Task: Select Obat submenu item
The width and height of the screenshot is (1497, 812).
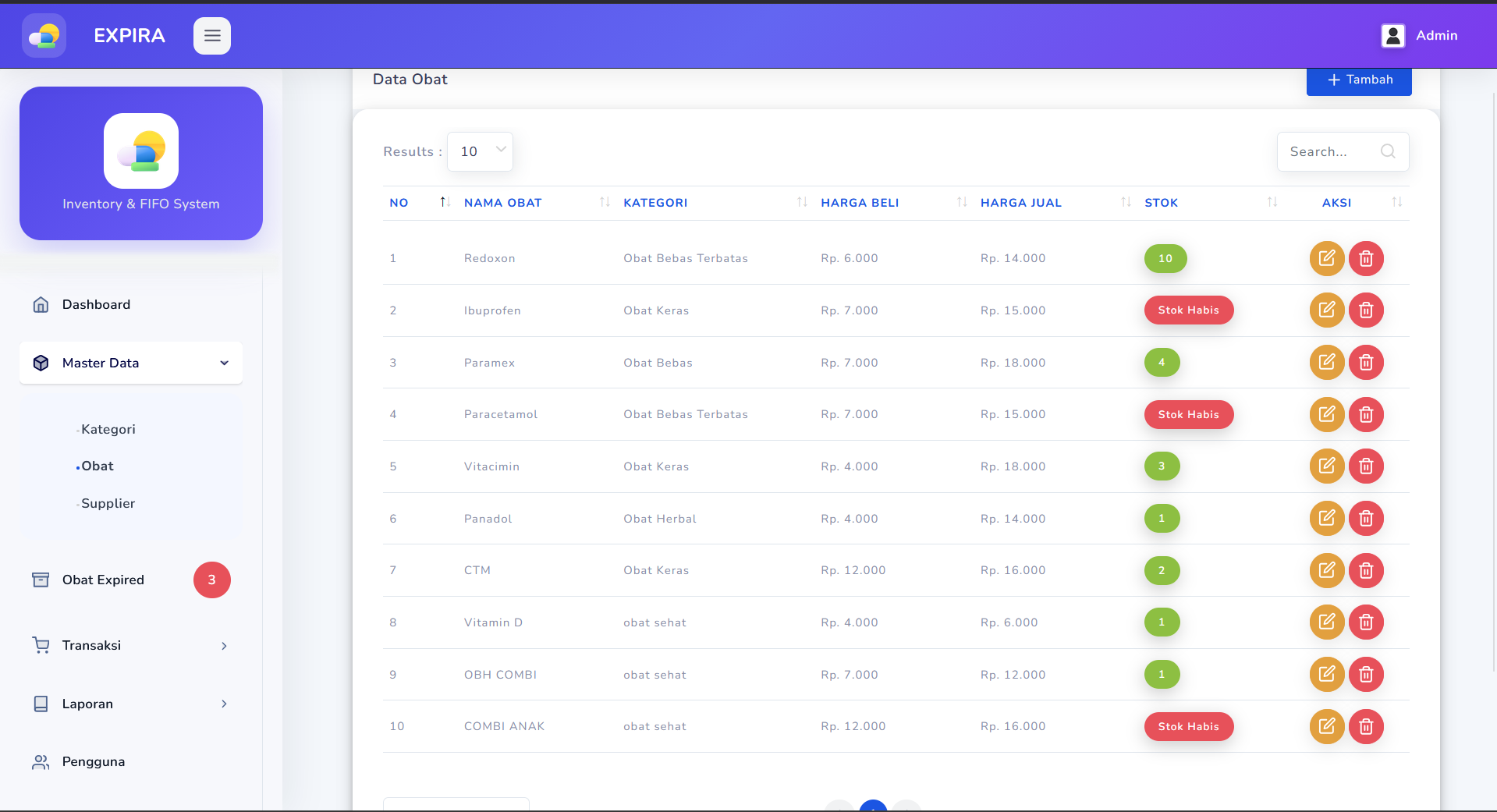Action: coord(97,466)
